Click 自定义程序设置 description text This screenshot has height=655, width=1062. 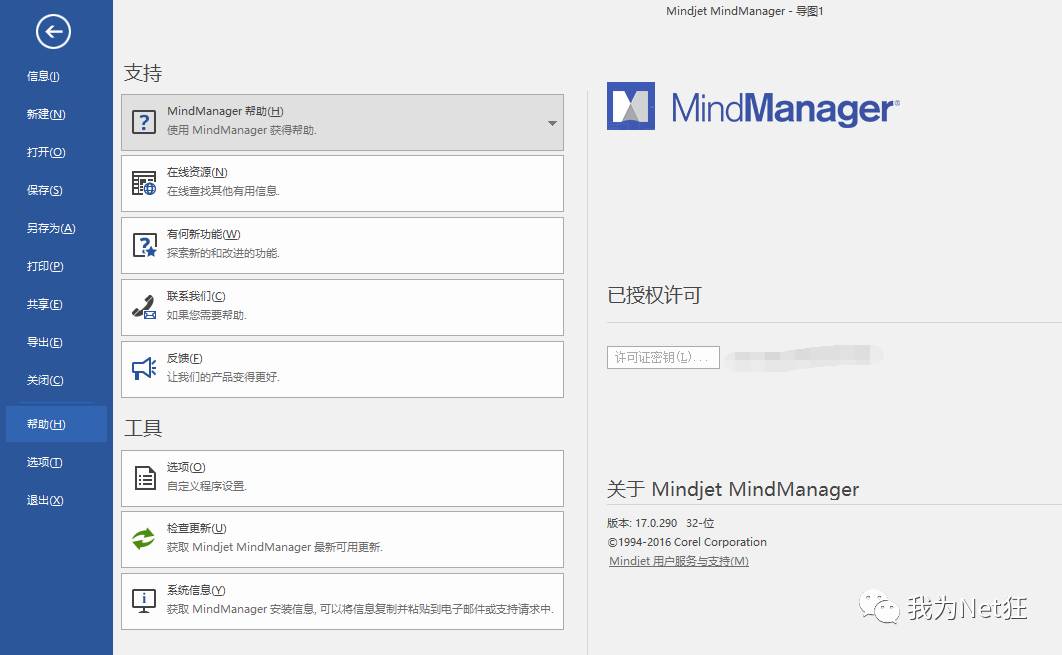(x=207, y=486)
